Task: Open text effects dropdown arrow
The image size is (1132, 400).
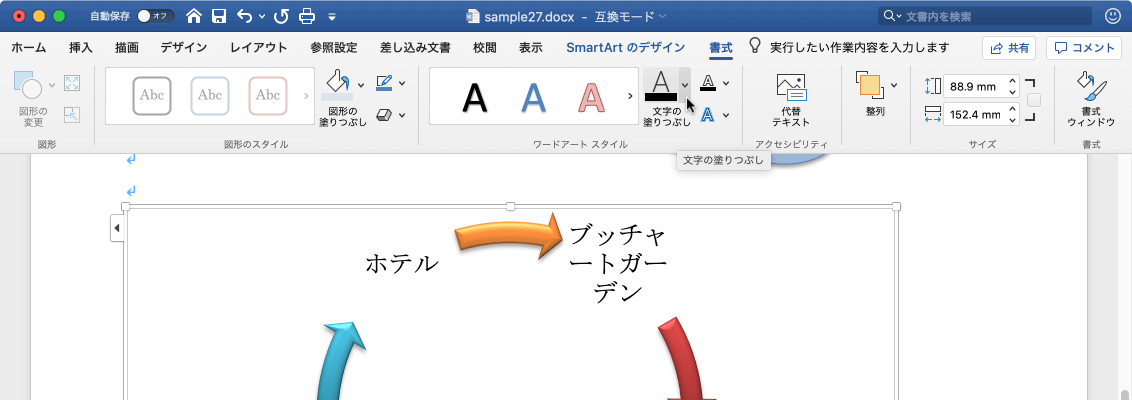Action: pyautogui.click(x=726, y=114)
